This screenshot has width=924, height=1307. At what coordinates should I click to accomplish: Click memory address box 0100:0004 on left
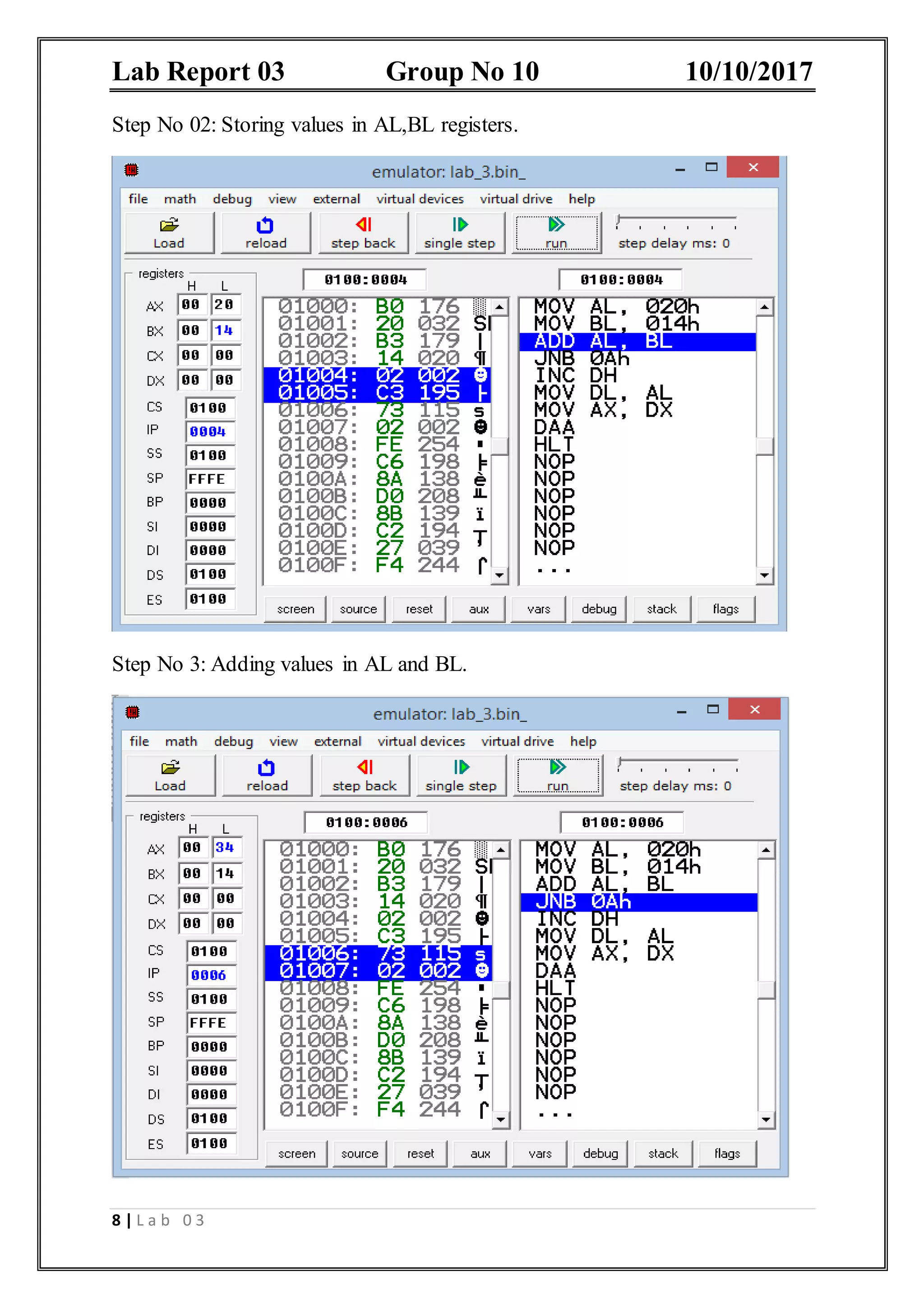tap(365, 279)
